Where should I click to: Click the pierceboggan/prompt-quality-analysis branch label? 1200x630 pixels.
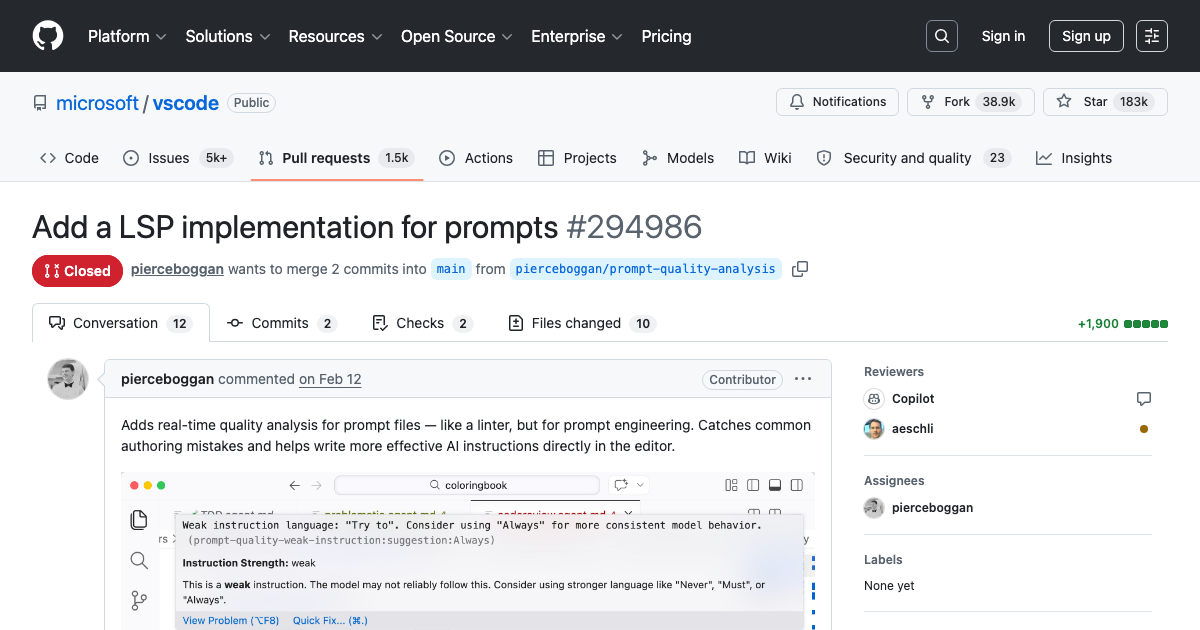point(646,269)
